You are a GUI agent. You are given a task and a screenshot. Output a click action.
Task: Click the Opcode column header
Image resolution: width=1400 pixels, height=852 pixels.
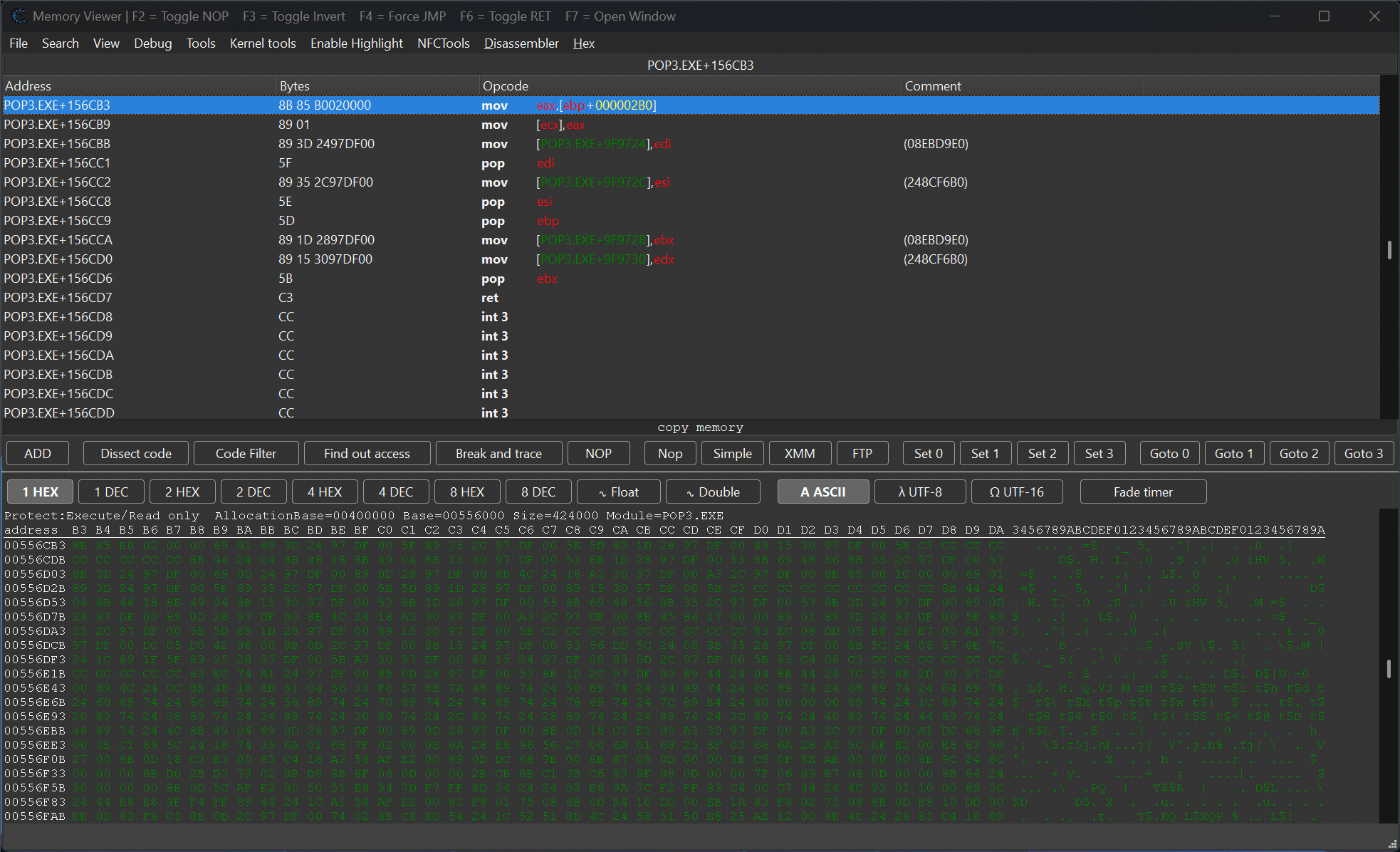[691, 85]
